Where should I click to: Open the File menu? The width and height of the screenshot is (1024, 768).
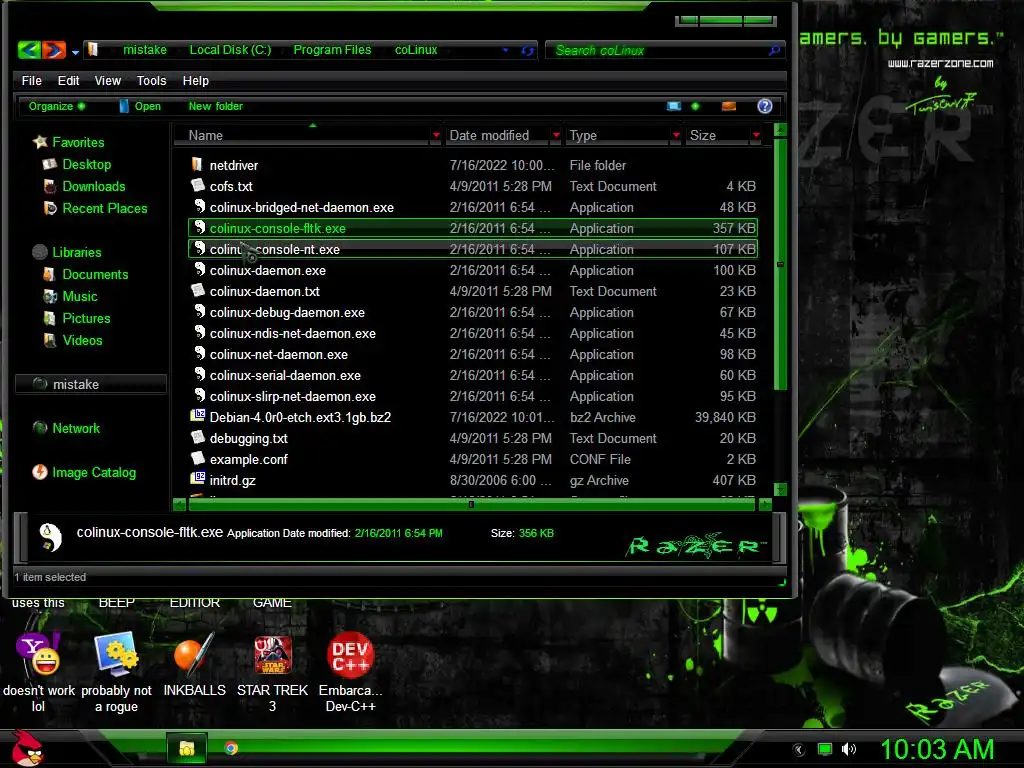(x=31, y=80)
